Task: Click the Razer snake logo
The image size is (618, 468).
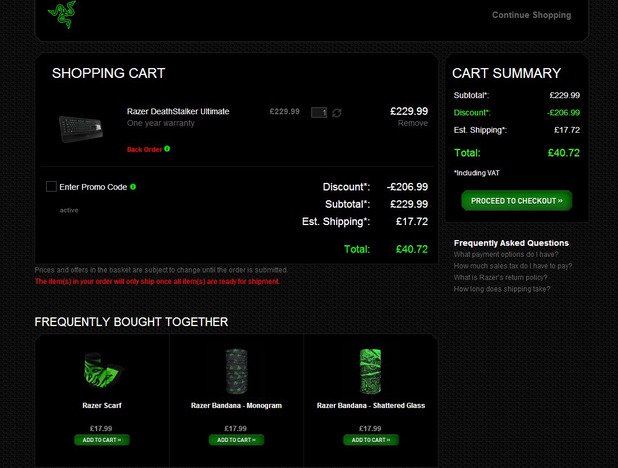Action: tap(62, 14)
